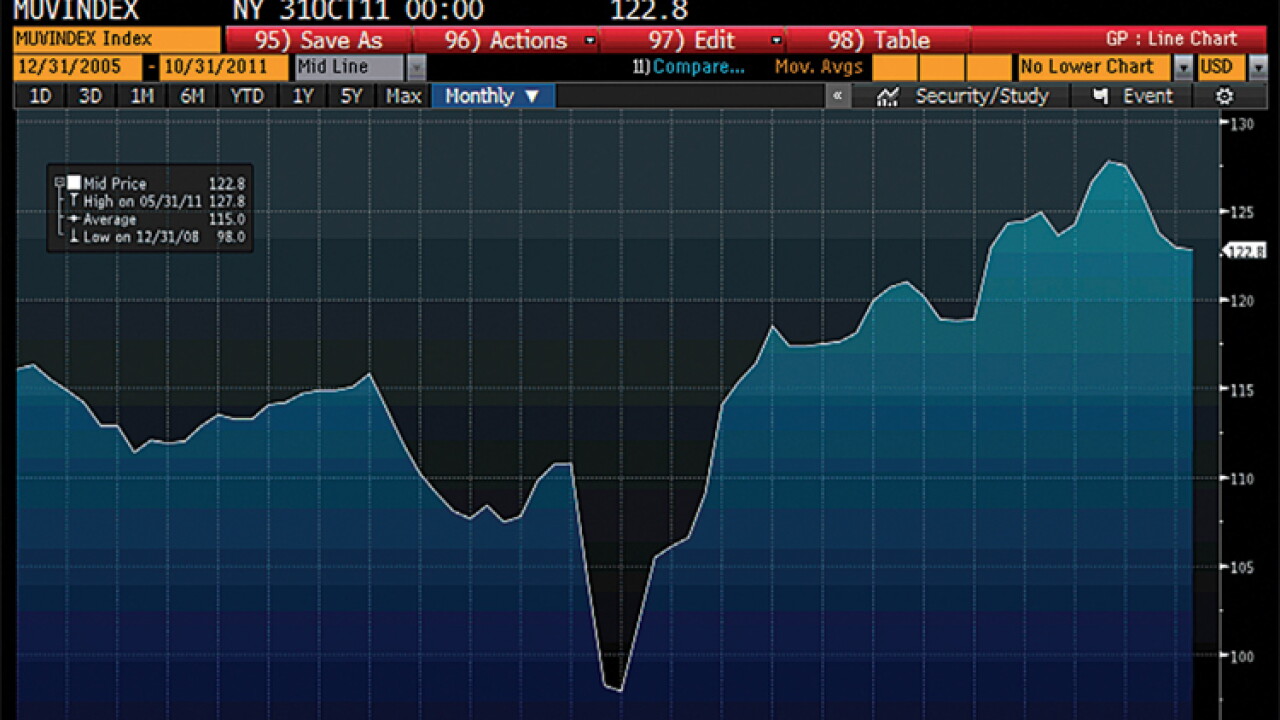
Task: Select the 6M time range
Action: [192, 96]
